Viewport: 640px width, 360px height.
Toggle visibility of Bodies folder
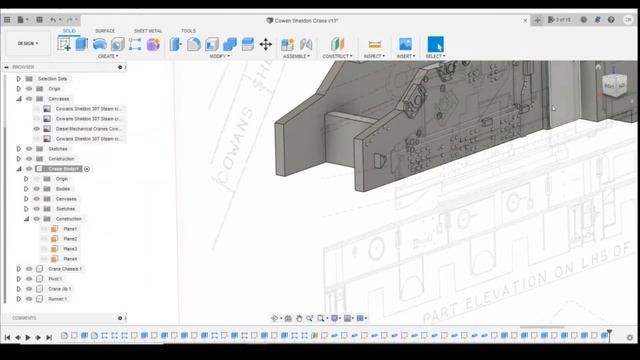click(37, 189)
